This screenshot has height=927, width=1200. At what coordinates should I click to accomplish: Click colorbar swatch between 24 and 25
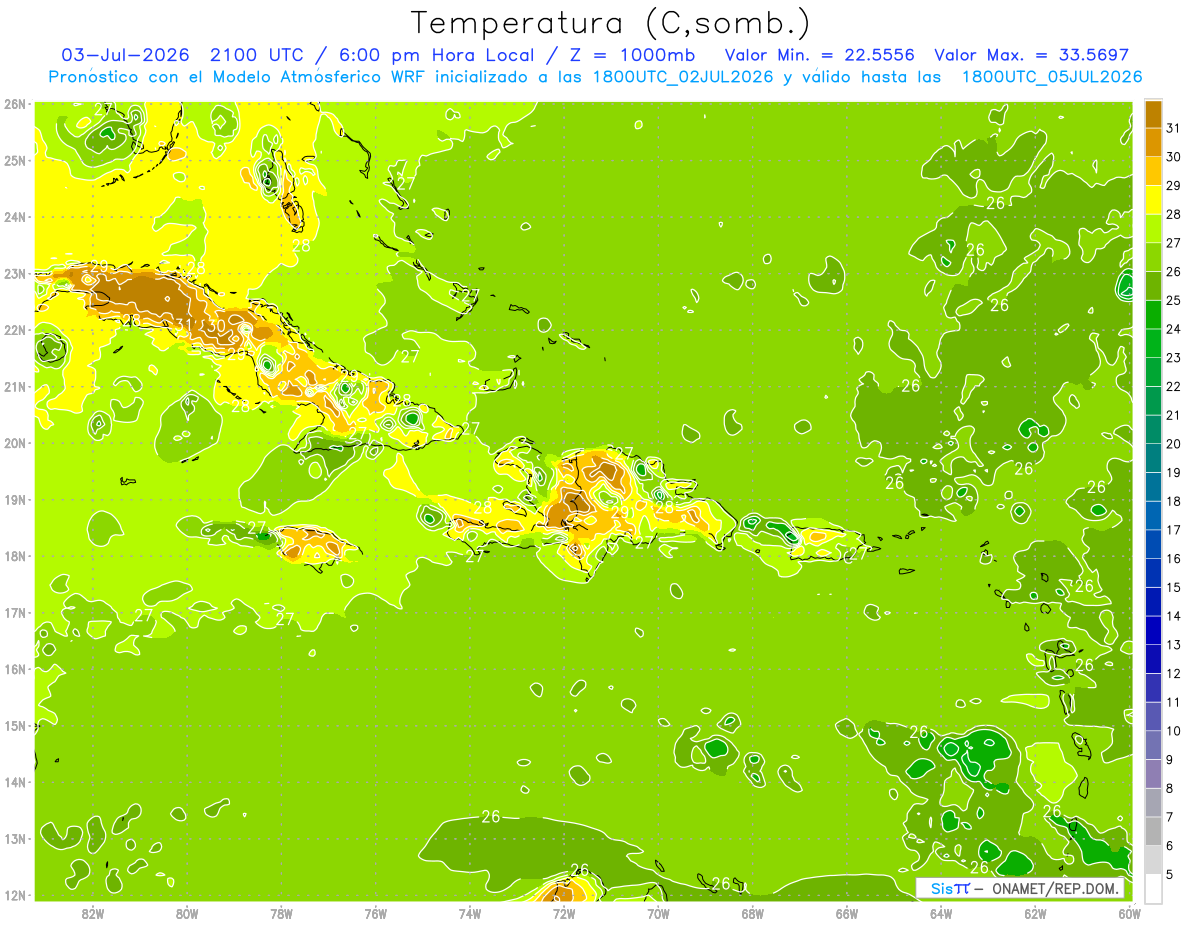click(x=1153, y=314)
